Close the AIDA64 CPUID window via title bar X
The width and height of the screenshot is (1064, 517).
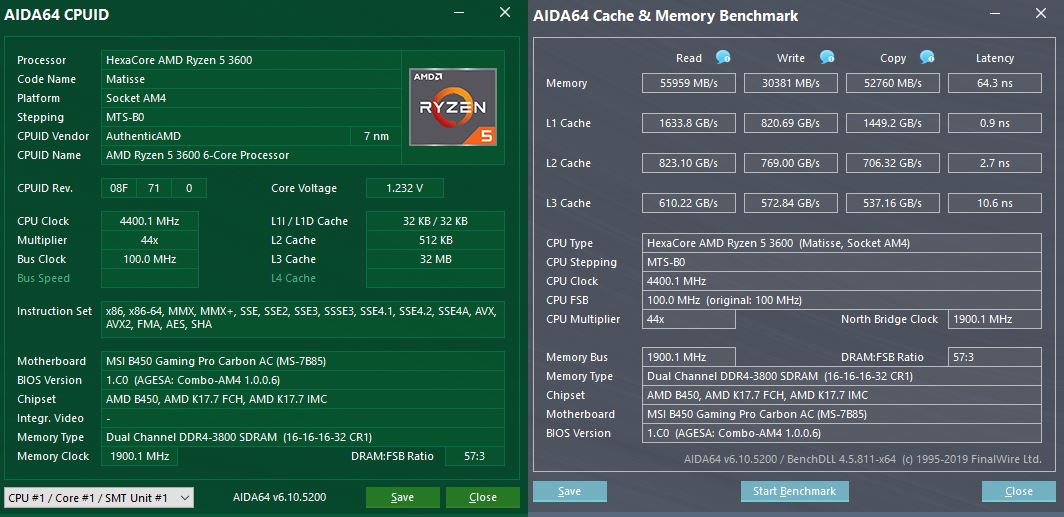(505, 13)
